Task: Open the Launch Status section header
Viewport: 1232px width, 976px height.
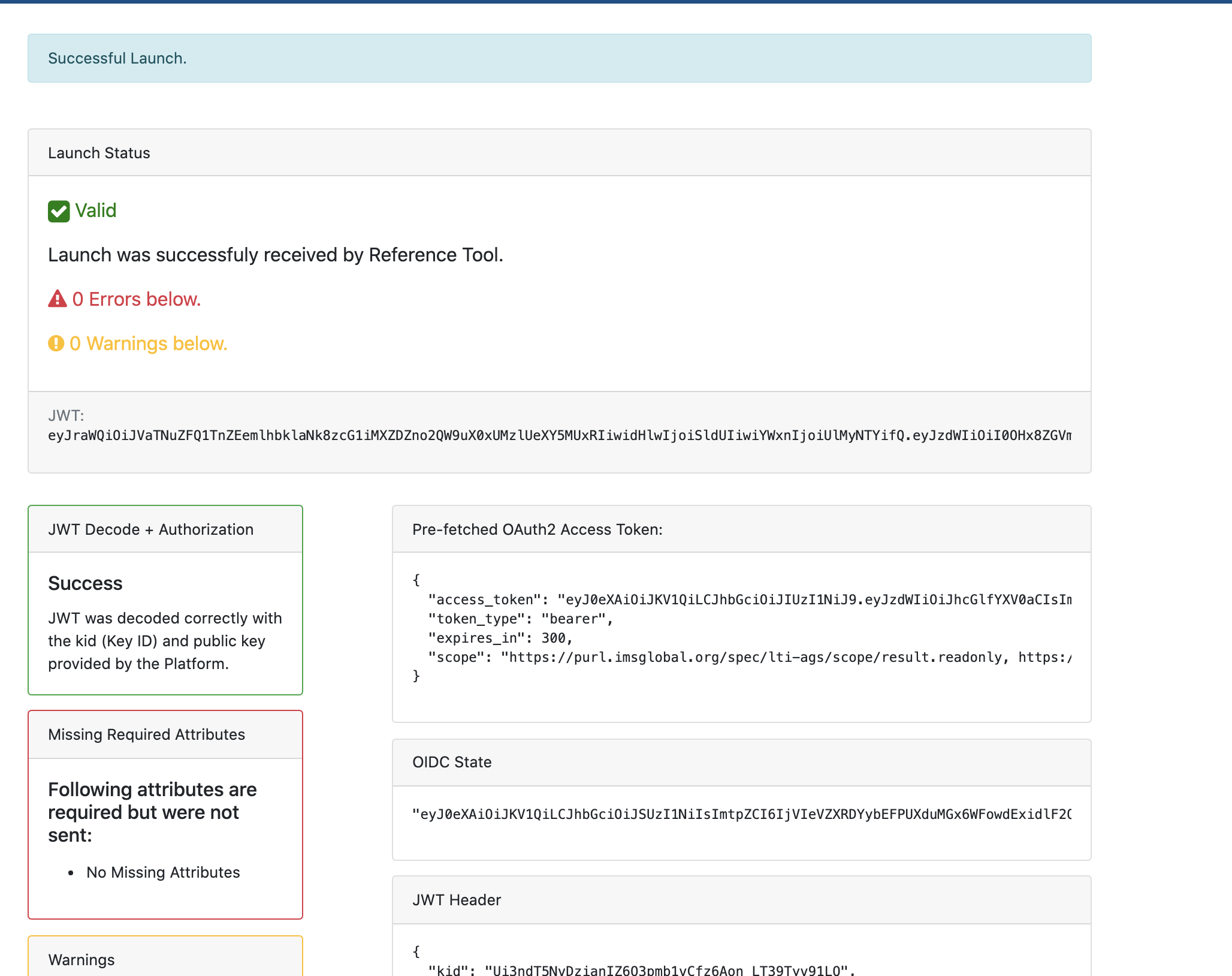Action: pyautogui.click(x=99, y=153)
